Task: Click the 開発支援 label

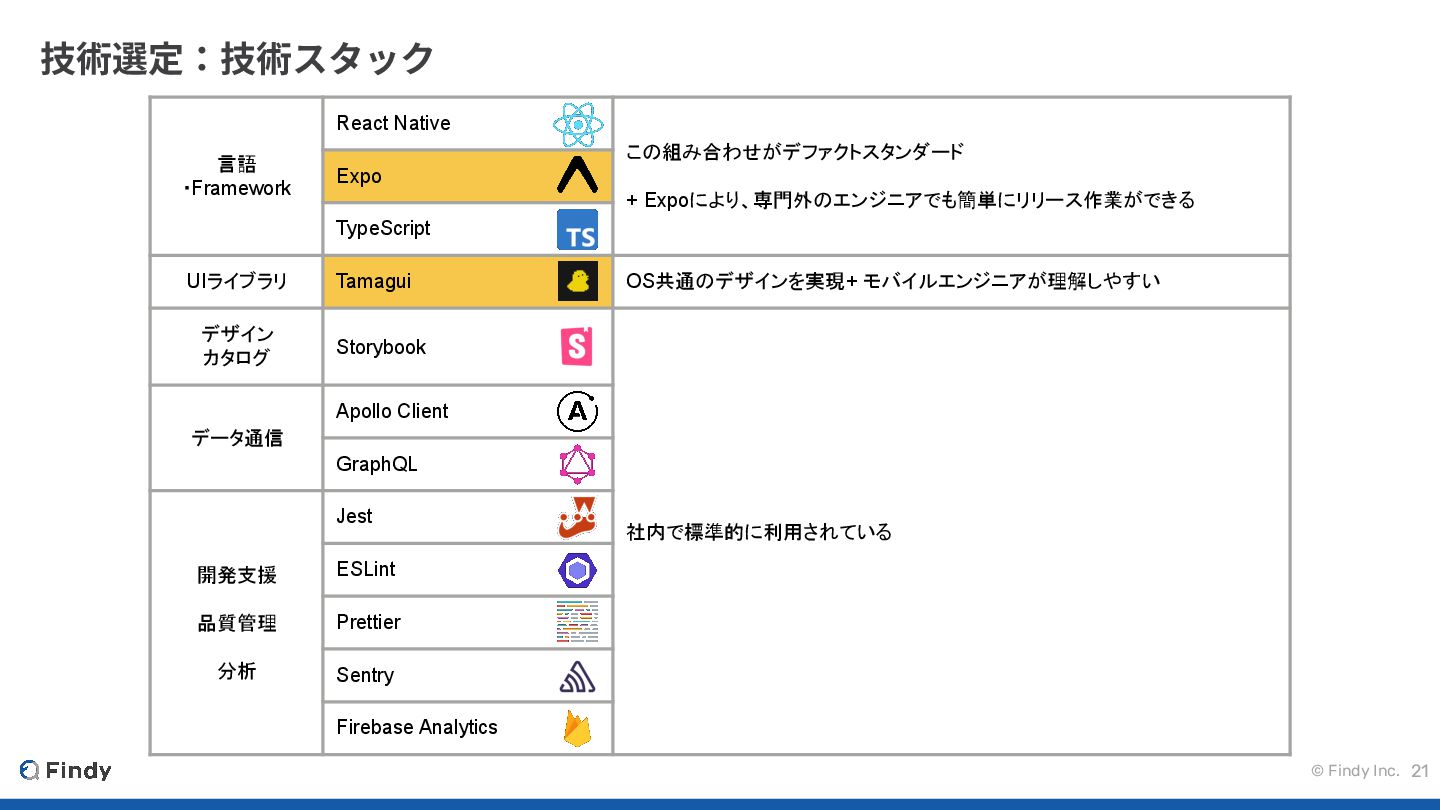Action: pyautogui.click(x=237, y=575)
